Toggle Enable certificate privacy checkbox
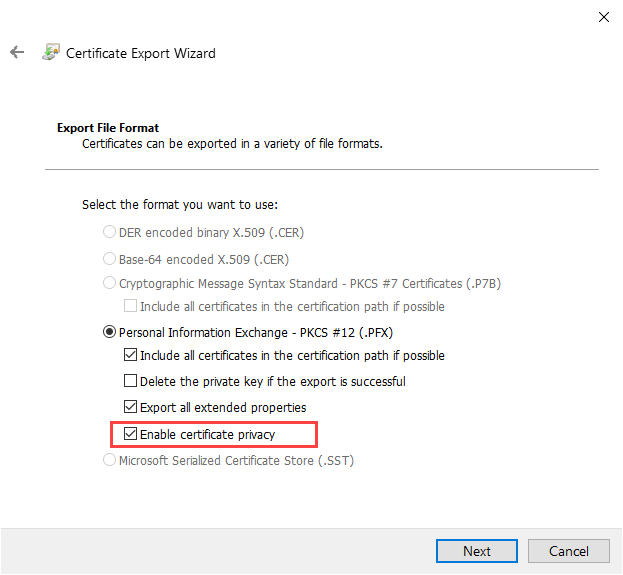Viewport: 623px width, 575px height. (130, 434)
